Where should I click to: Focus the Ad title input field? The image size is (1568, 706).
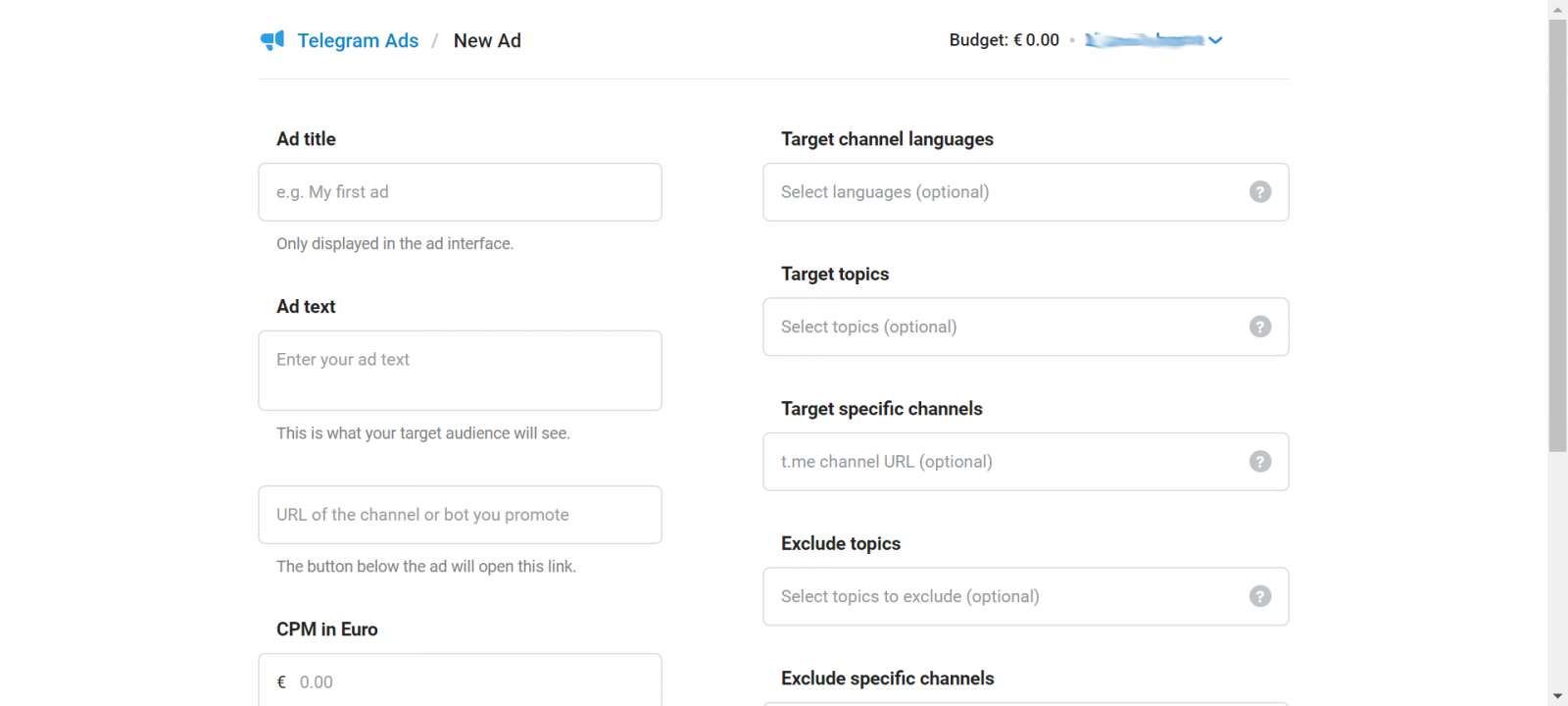point(460,192)
